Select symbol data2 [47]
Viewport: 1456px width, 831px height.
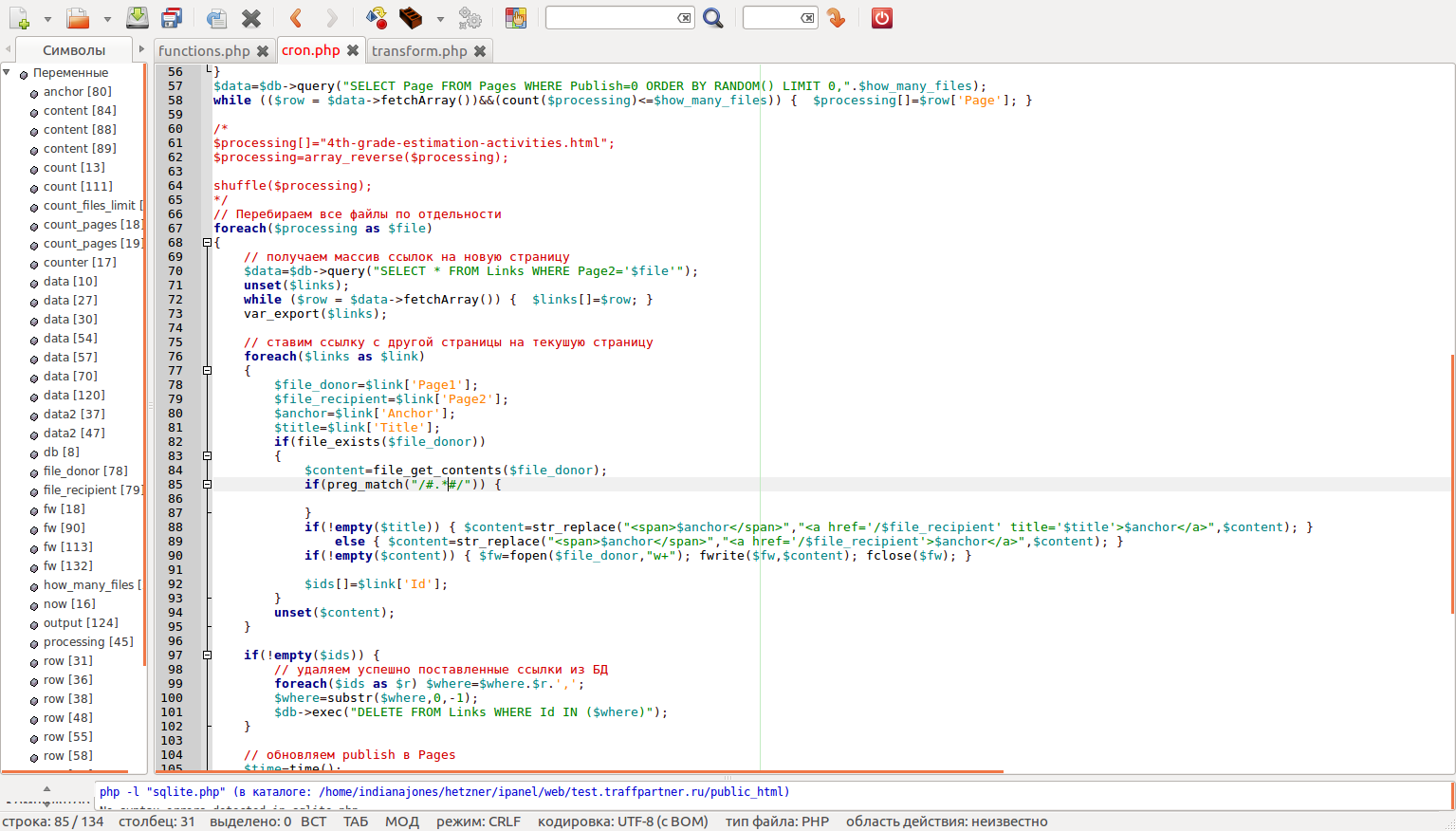pyautogui.click(x=74, y=434)
